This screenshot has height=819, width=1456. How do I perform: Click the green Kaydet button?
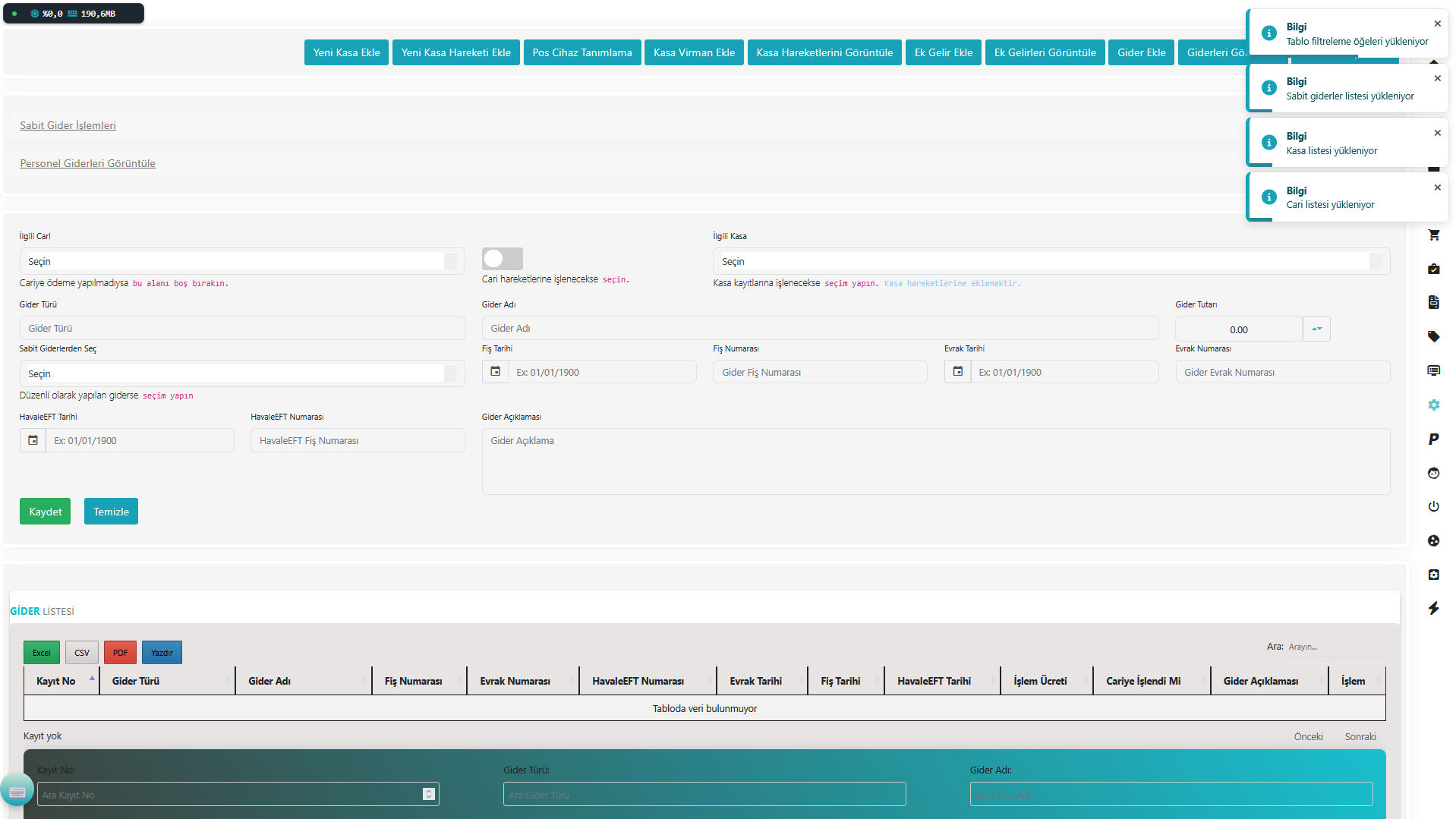(x=45, y=512)
